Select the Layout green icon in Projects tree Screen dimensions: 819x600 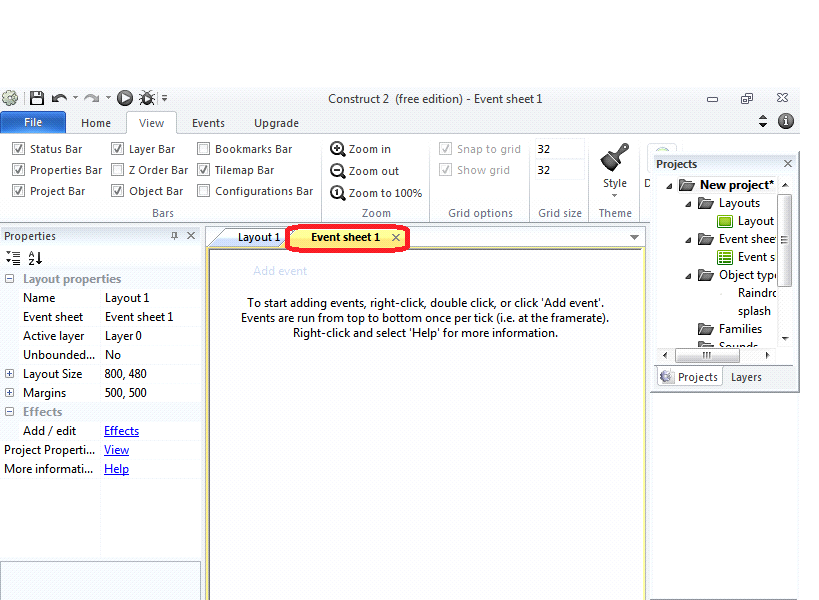(x=725, y=221)
